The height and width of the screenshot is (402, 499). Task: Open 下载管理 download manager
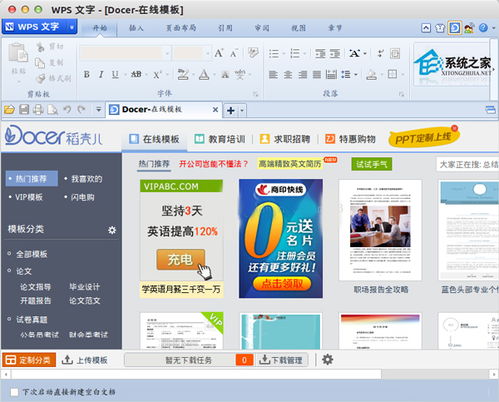(281, 360)
